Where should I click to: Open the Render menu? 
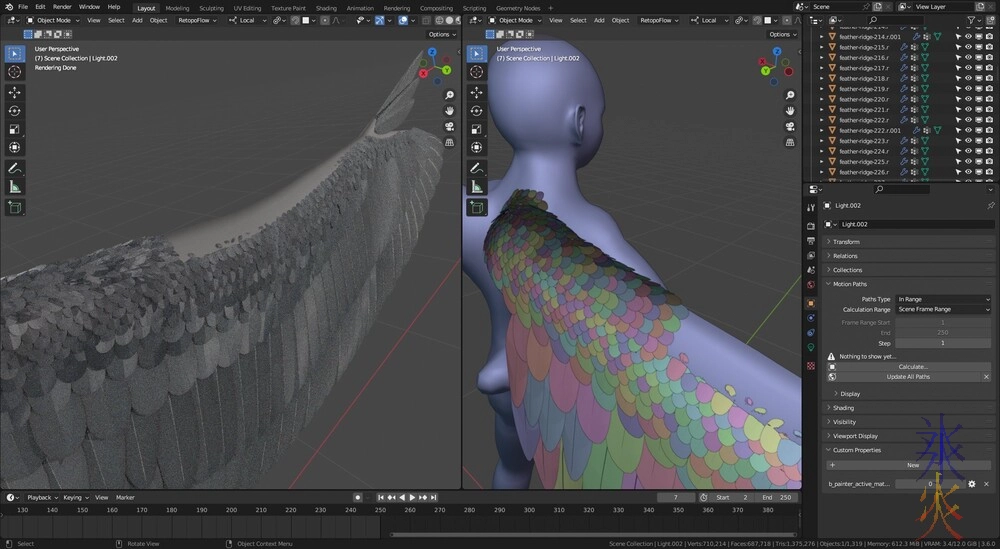pyautogui.click(x=62, y=7)
